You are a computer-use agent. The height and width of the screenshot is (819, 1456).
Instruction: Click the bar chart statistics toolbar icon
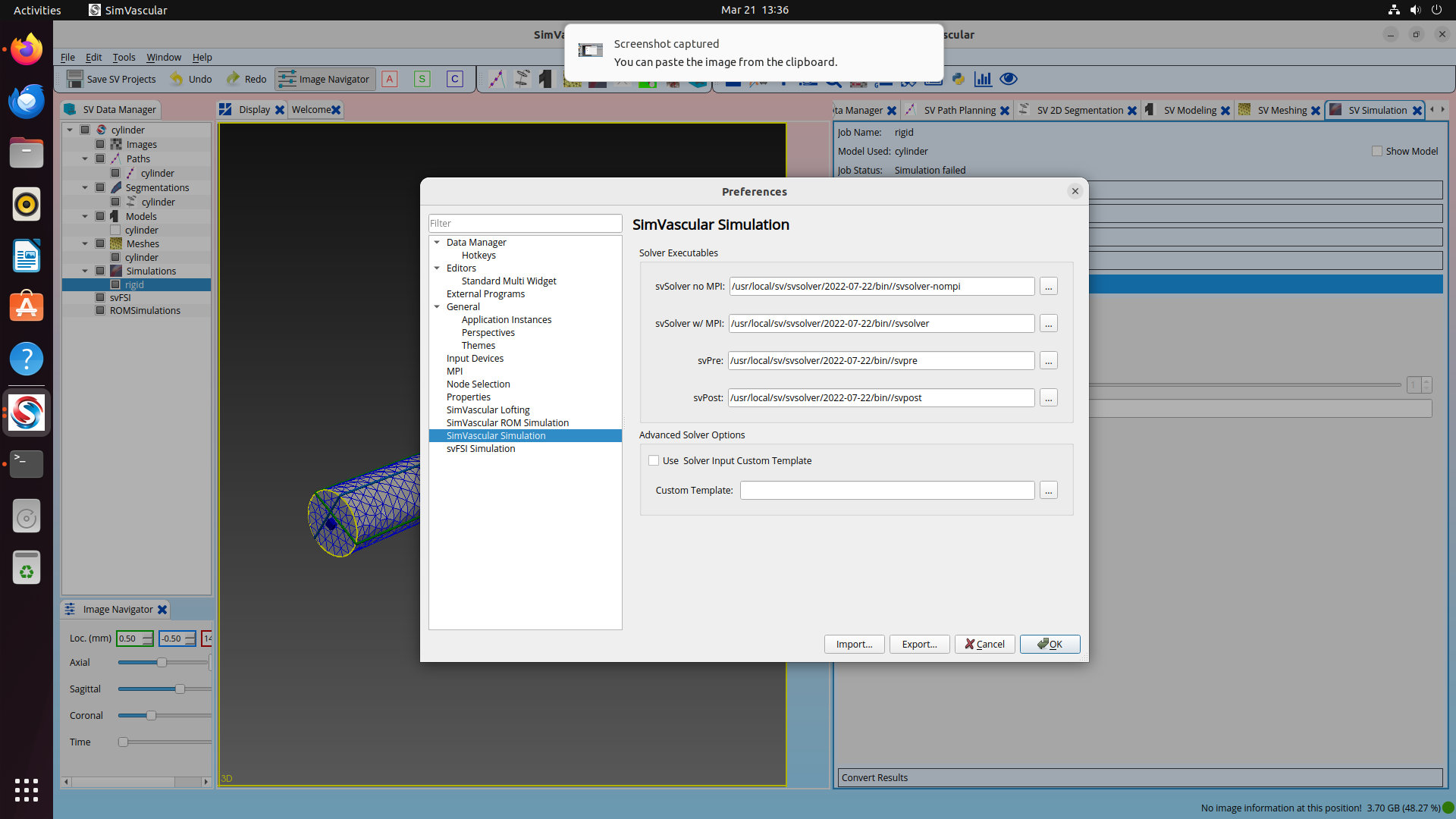[984, 79]
